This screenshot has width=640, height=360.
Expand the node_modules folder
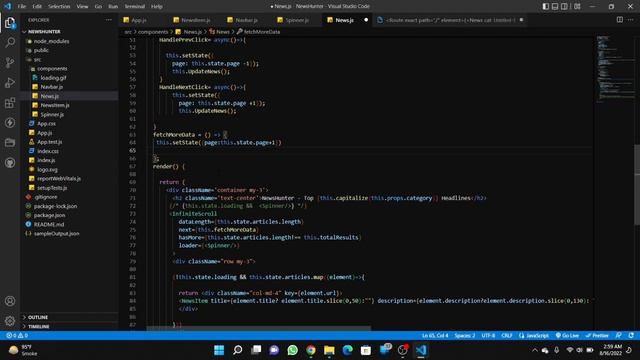coord(51,41)
